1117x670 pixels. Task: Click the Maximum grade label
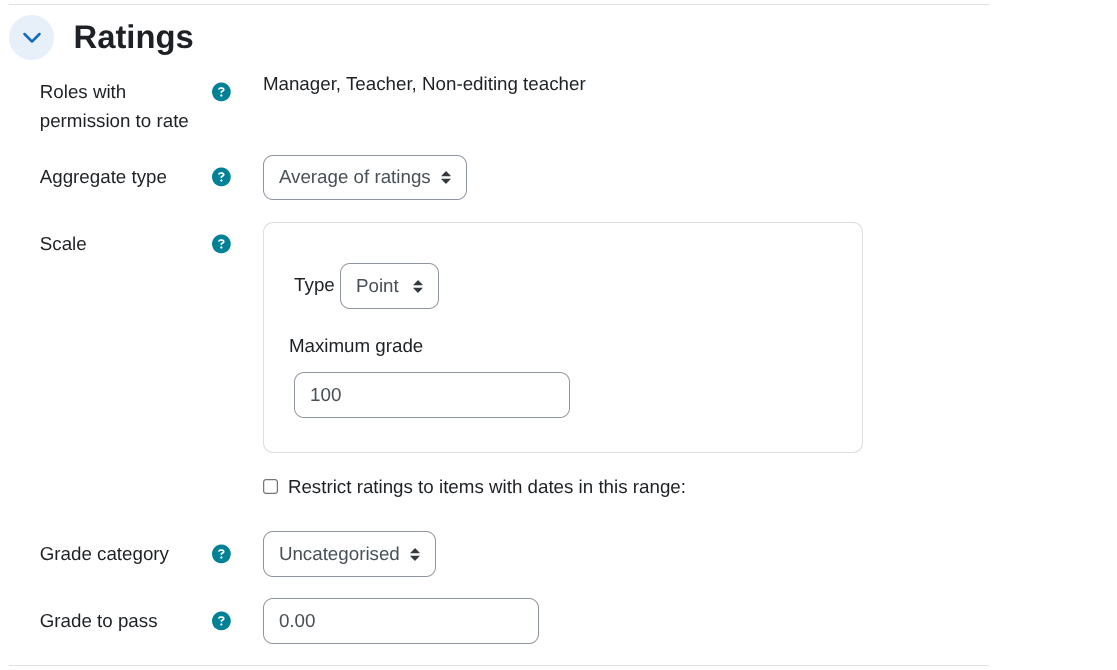(x=355, y=346)
